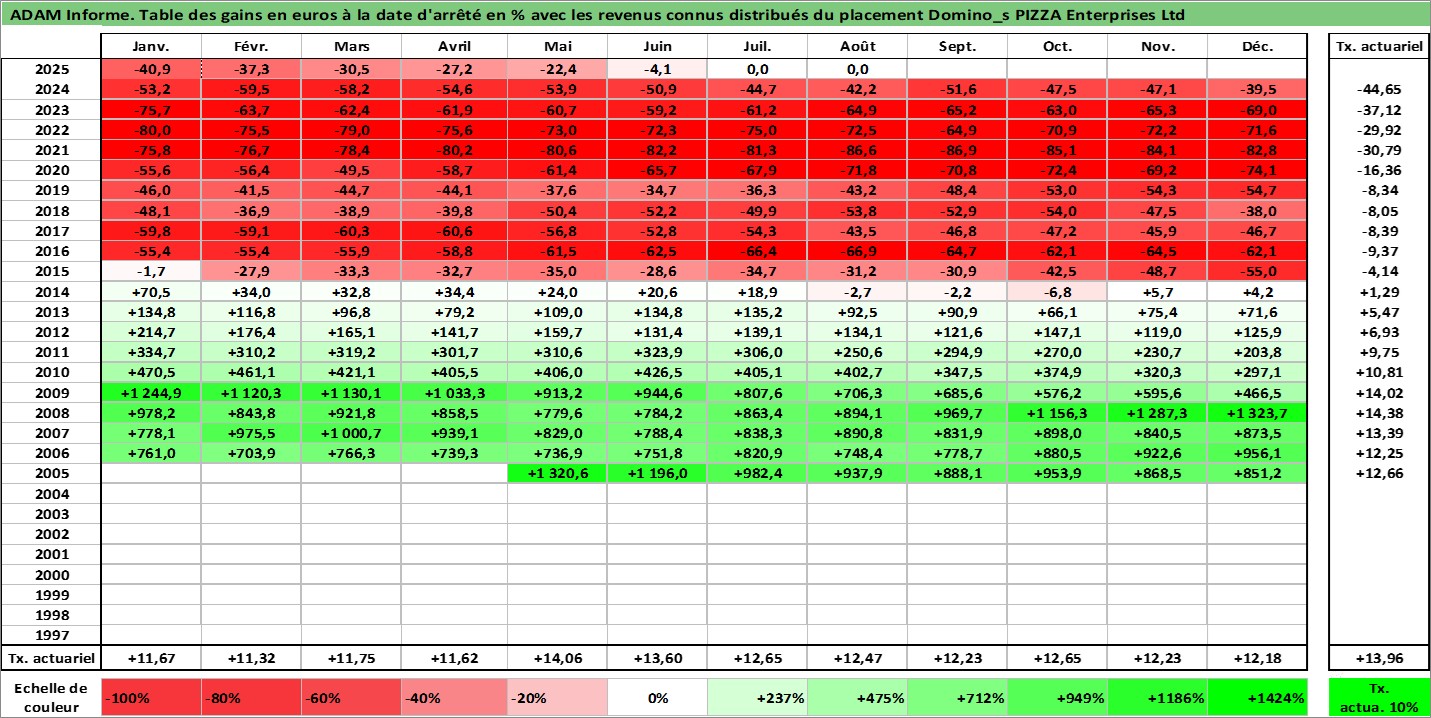Select cell '-6,8' for October 2014
The height and width of the screenshot is (718, 1431).
[1057, 292]
